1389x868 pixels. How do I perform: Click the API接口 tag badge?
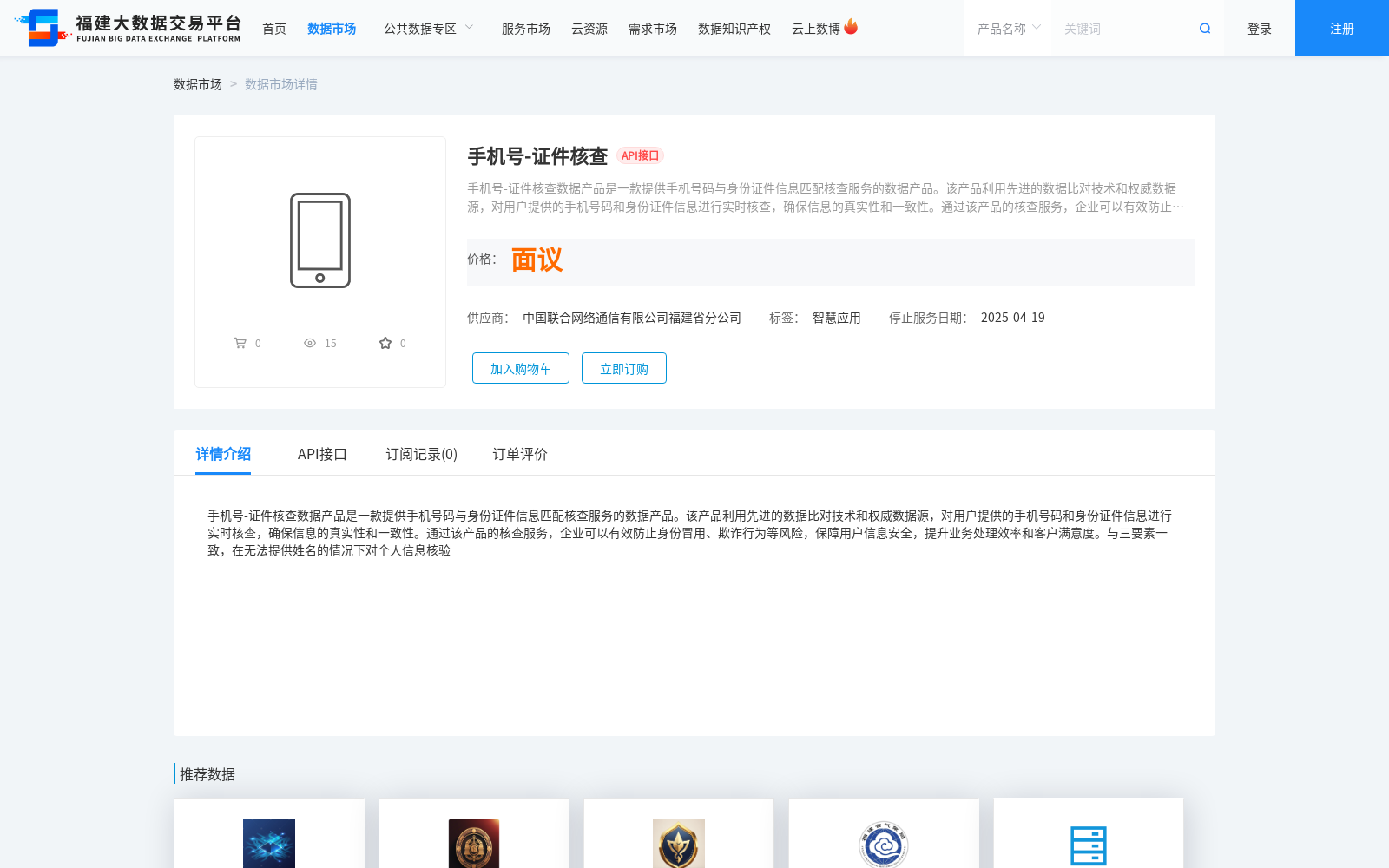click(641, 155)
